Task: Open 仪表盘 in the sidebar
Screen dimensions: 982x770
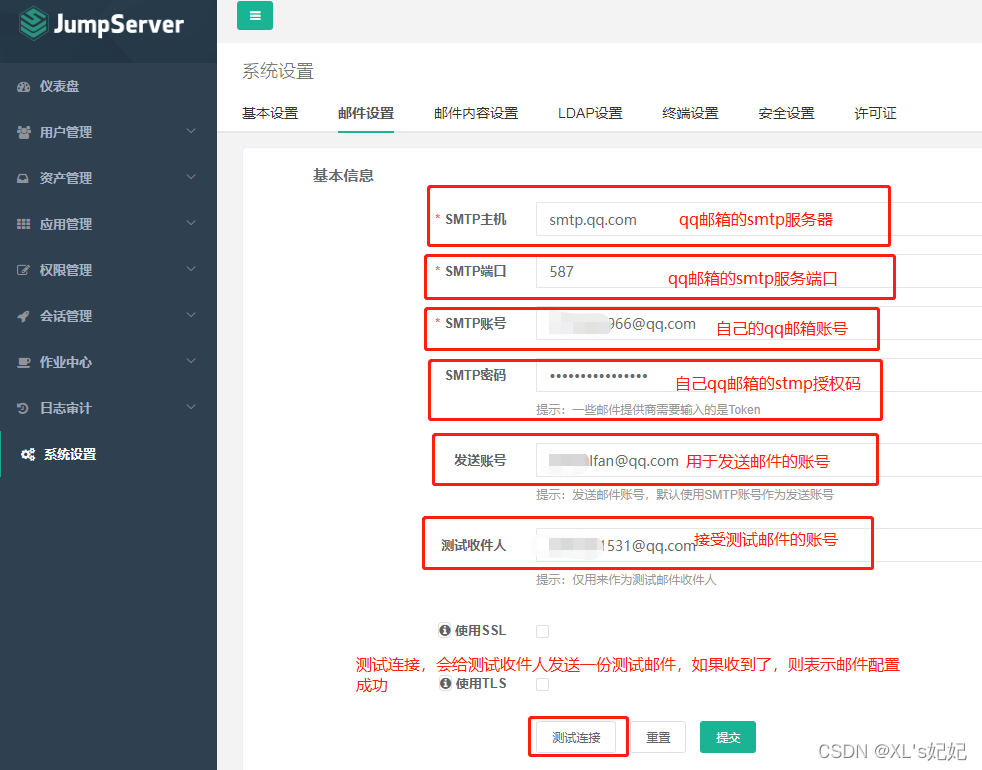Action: (108, 86)
